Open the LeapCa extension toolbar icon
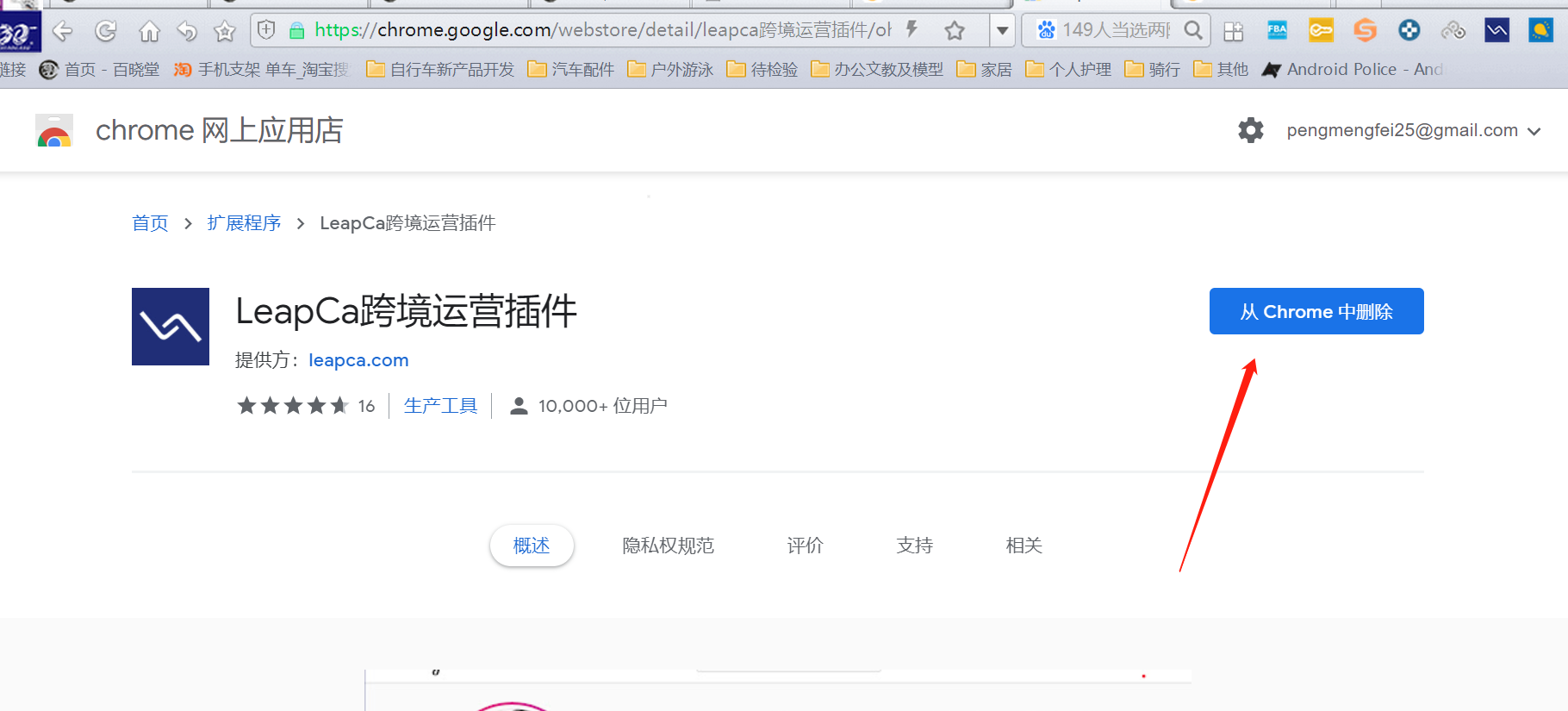Viewport: 1568px width, 711px height. tap(1497, 31)
